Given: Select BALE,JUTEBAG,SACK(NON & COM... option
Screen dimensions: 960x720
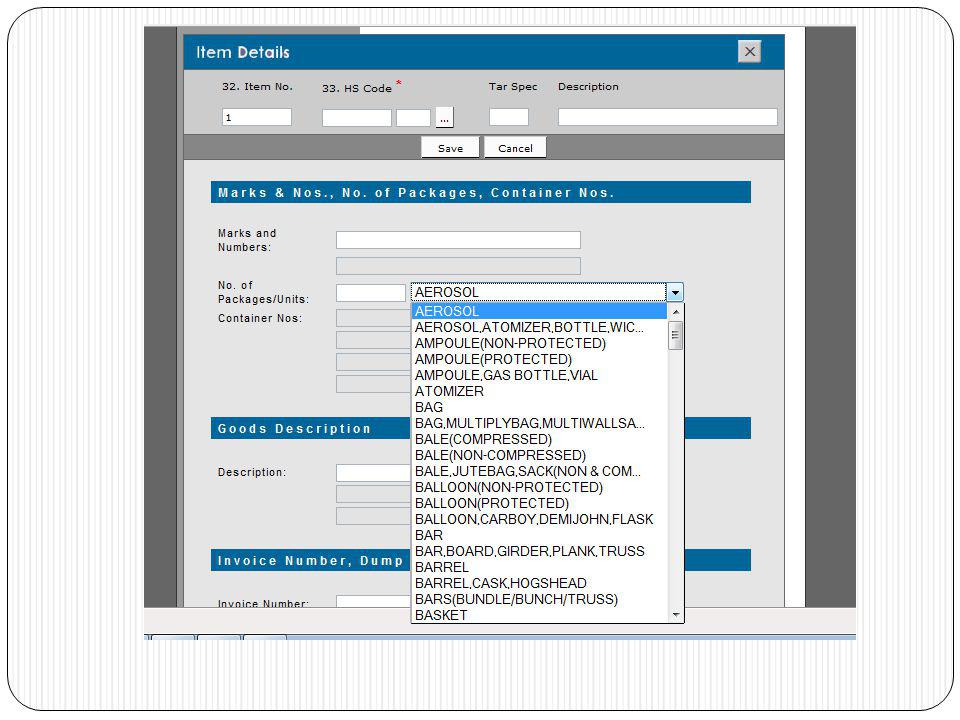Looking at the screenshot, I should (539, 471).
